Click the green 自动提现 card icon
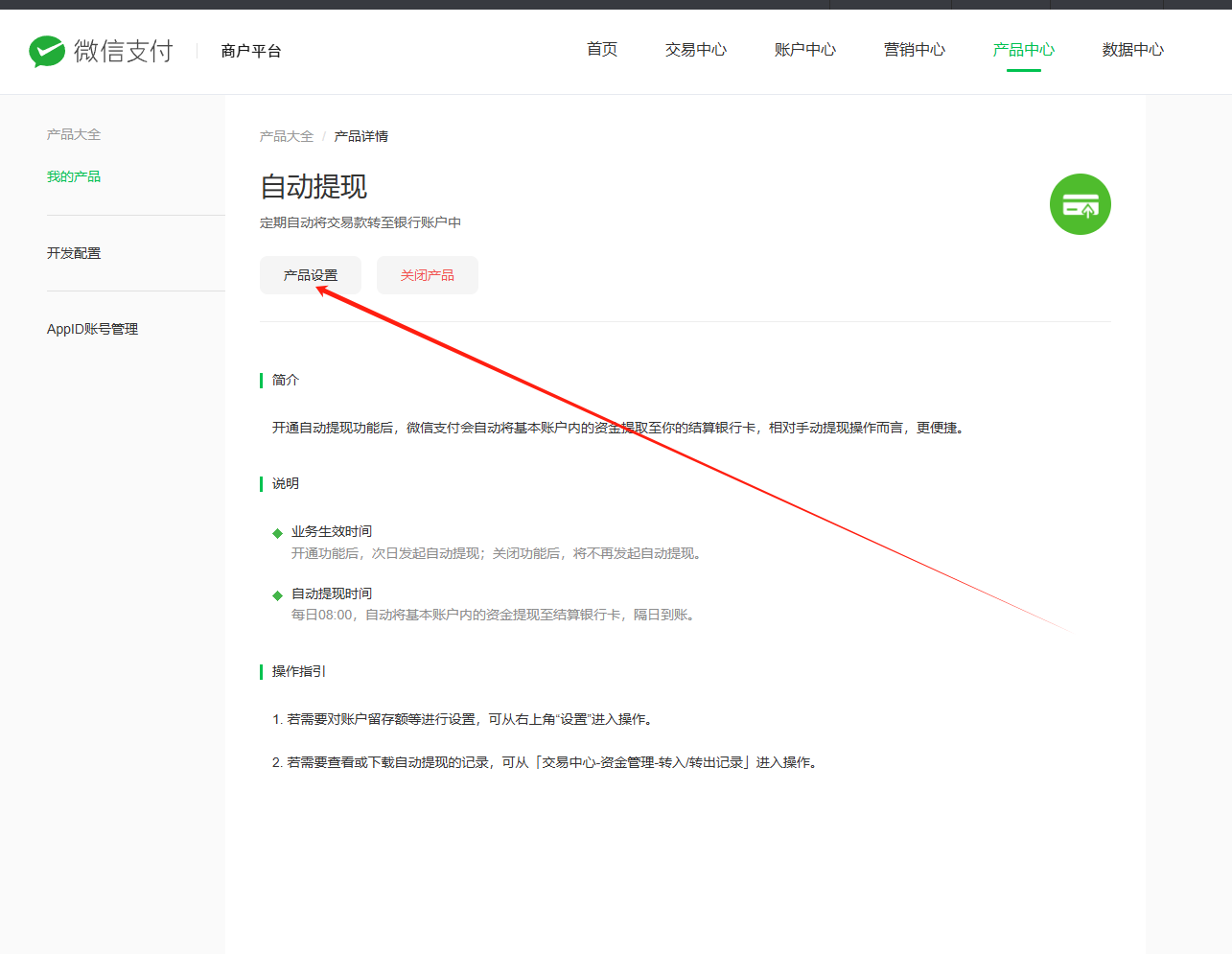The width and height of the screenshot is (1232, 954). pos(1080,204)
